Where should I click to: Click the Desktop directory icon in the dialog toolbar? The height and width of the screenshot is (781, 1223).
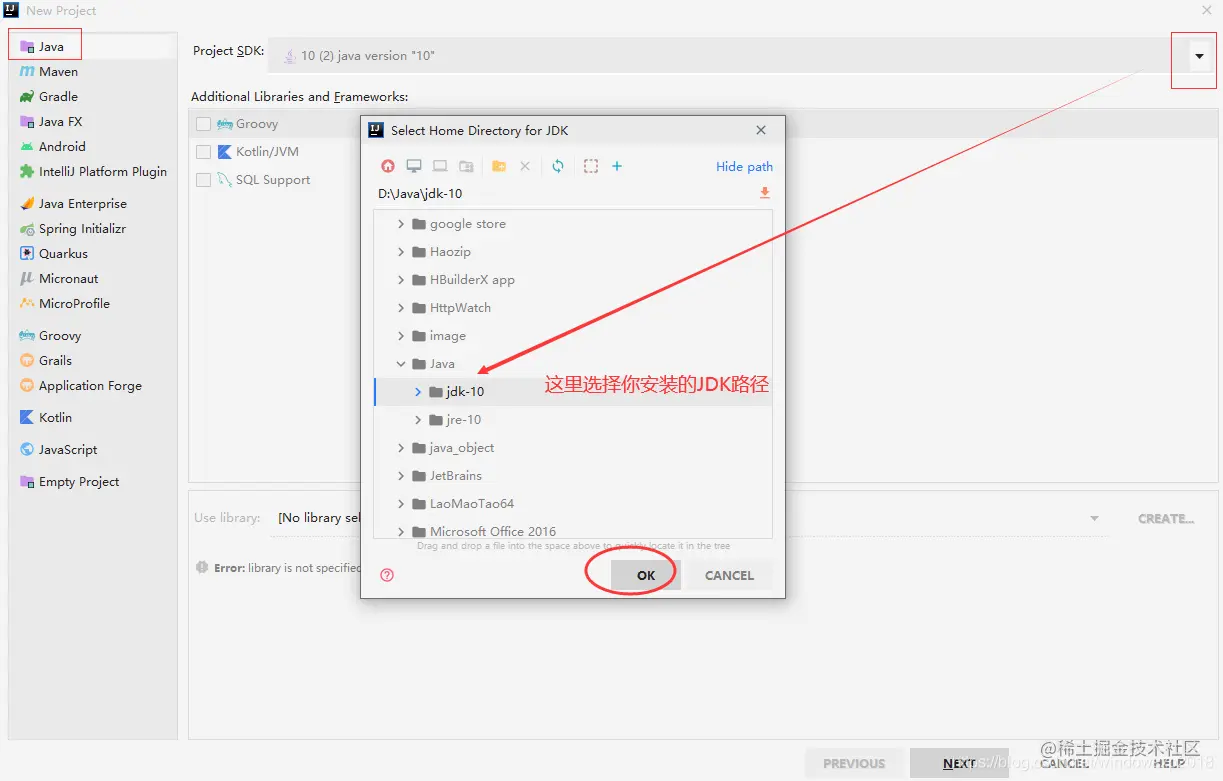click(414, 166)
